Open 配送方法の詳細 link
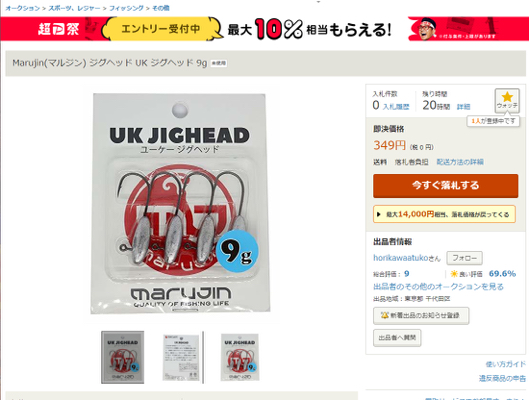 [460, 162]
